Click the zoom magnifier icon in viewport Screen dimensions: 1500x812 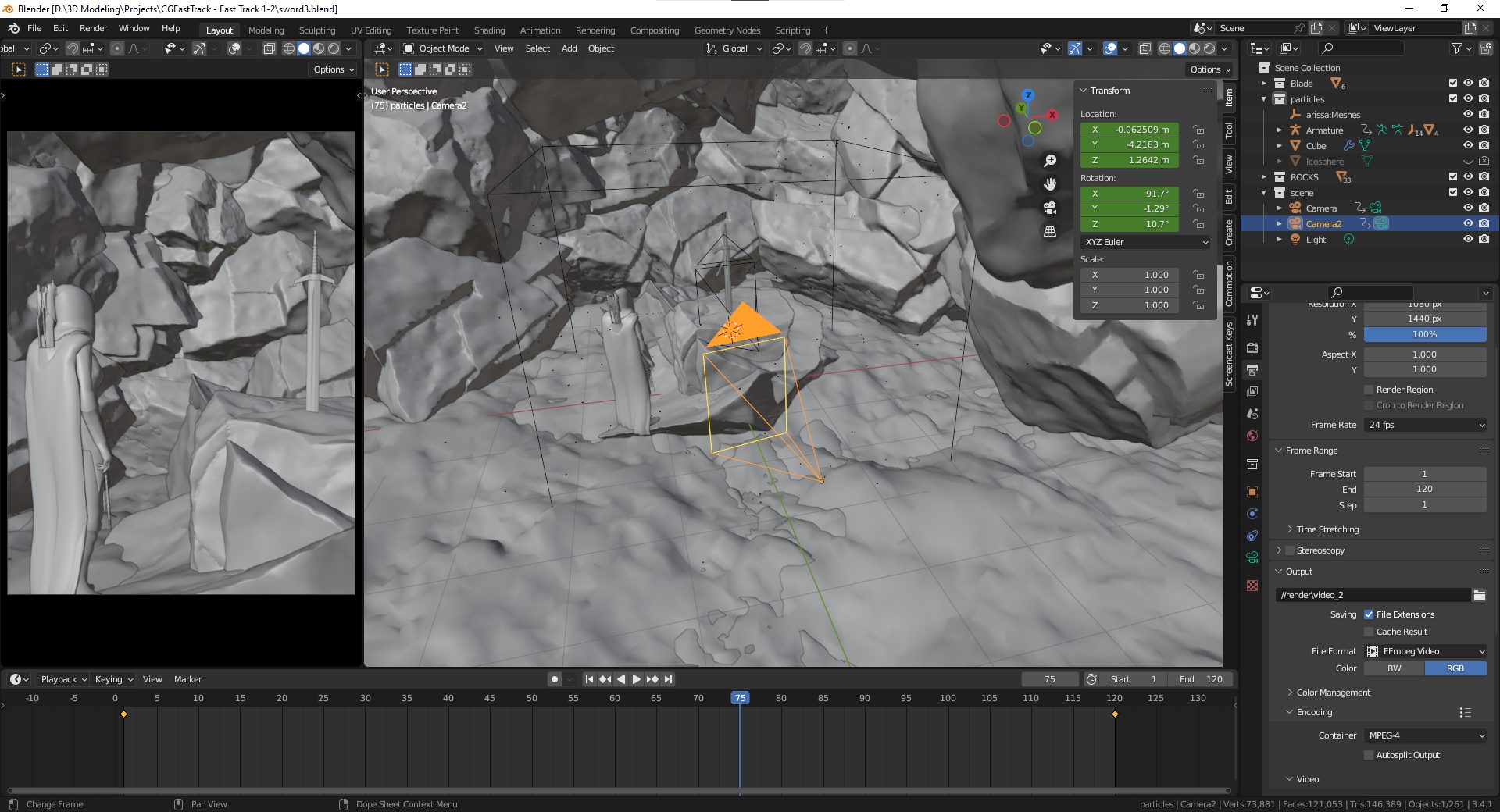pos(1050,161)
